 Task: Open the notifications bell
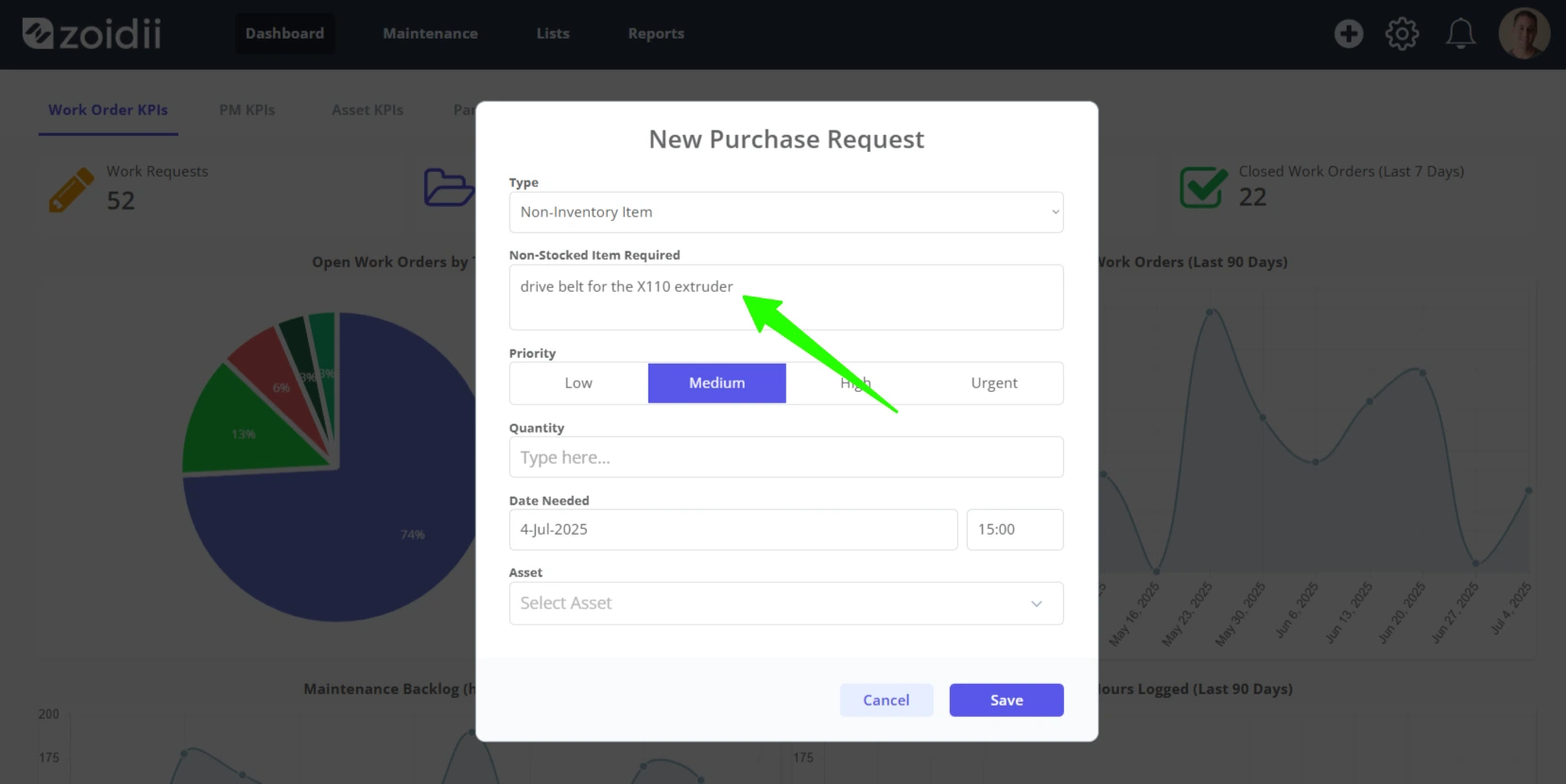pos(1460,34)
